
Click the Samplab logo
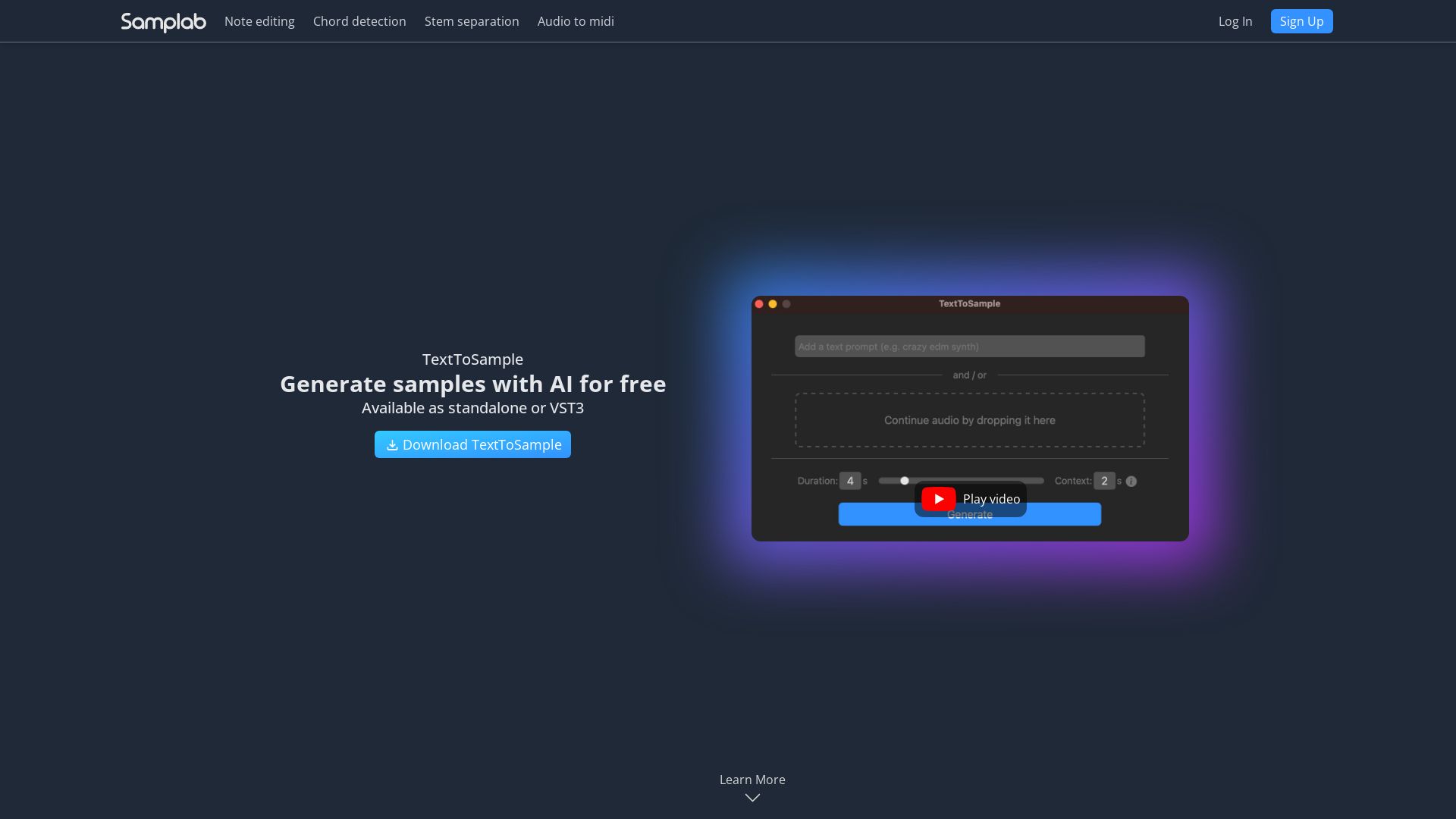163,22
